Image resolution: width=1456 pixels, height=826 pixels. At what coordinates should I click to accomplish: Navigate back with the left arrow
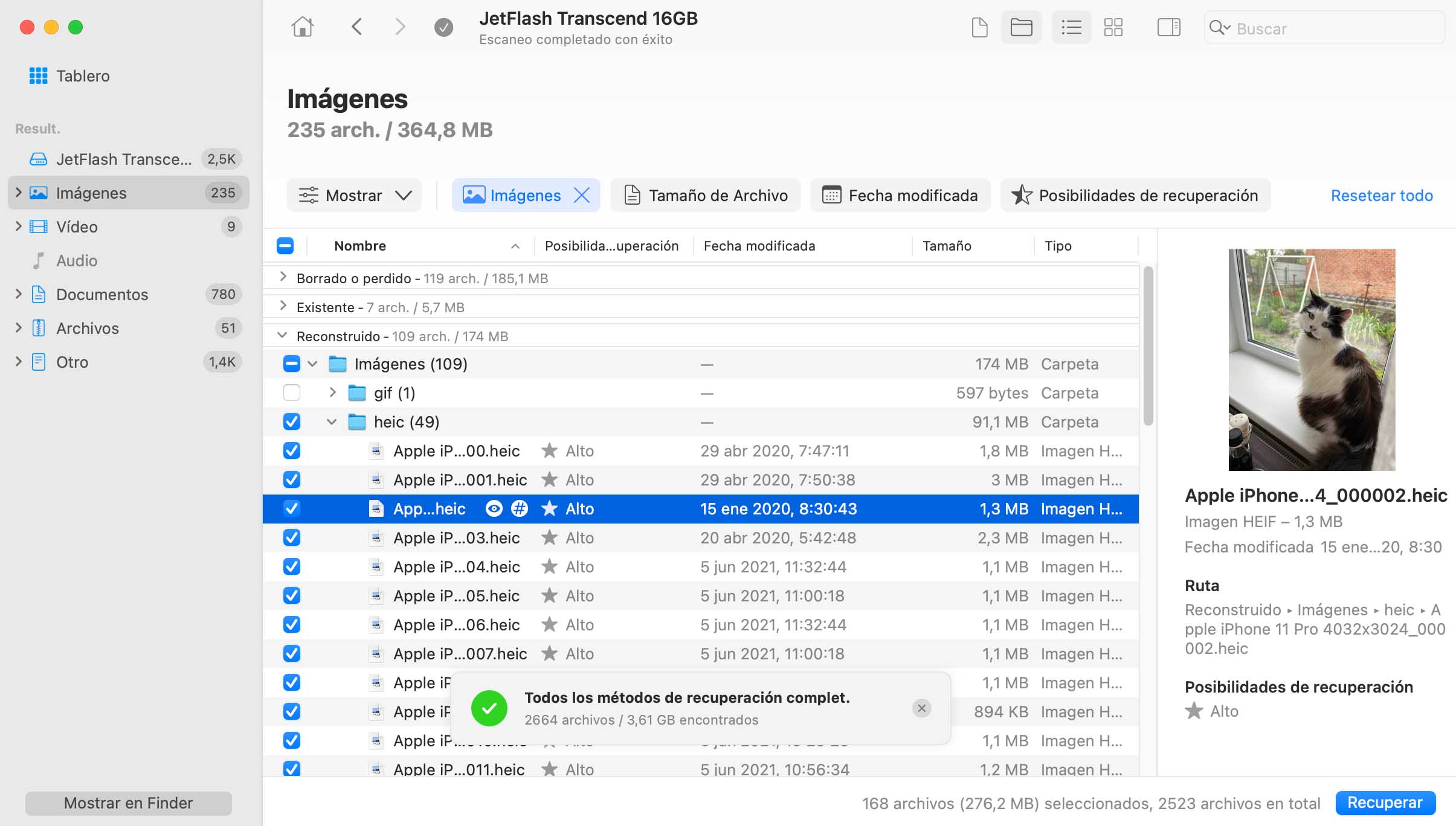pos(357,27)
